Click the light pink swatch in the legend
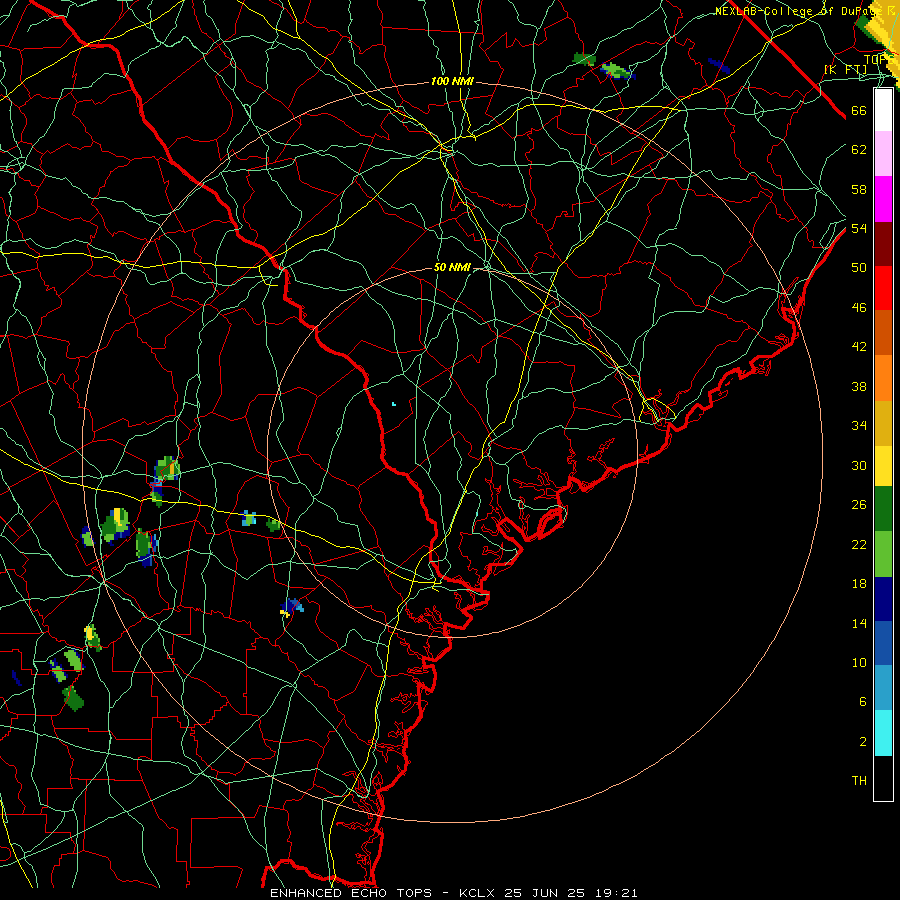 click(883, 153)
